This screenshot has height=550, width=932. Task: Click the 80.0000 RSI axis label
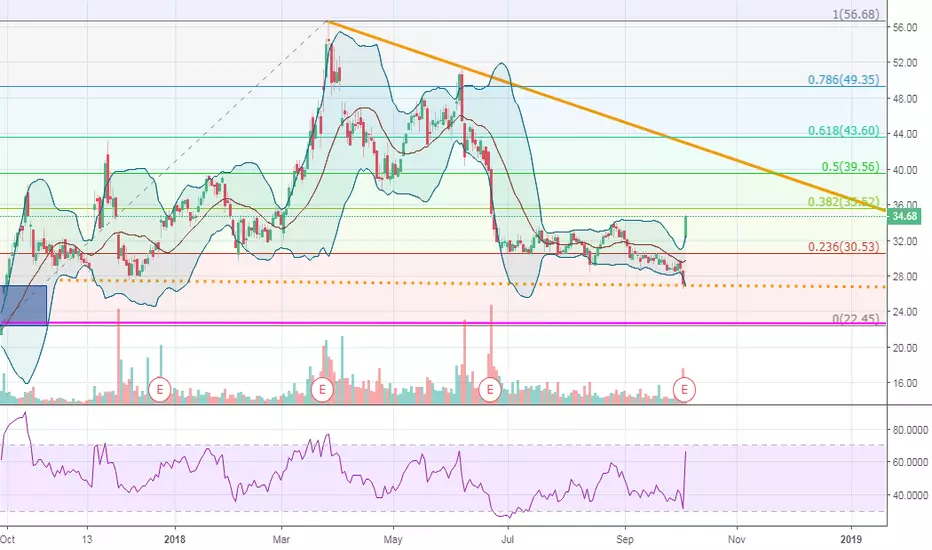(910, 429)
